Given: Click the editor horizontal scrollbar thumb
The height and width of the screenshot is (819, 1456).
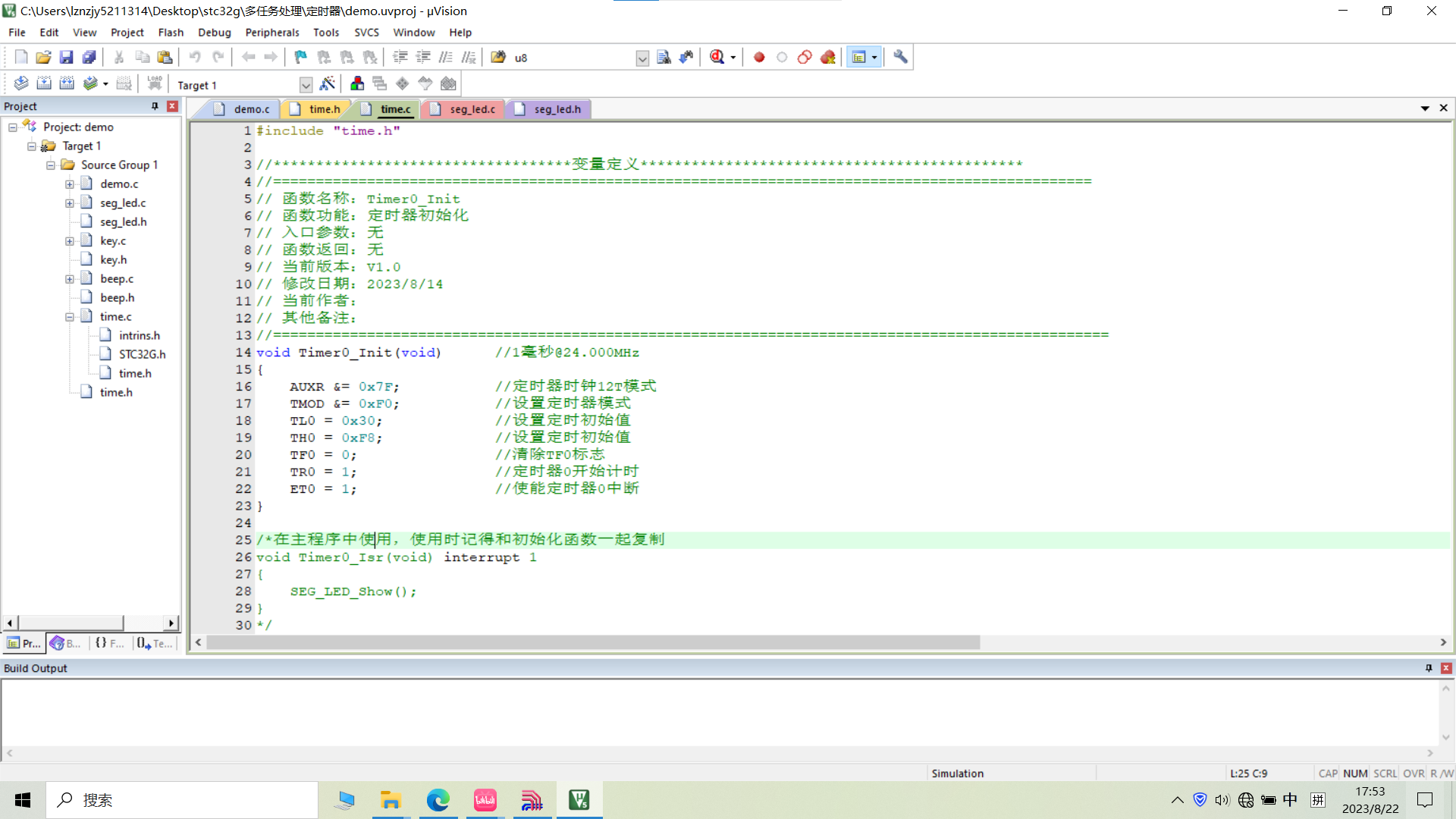Looking at the screenshot, I should (x=593, y=642).
